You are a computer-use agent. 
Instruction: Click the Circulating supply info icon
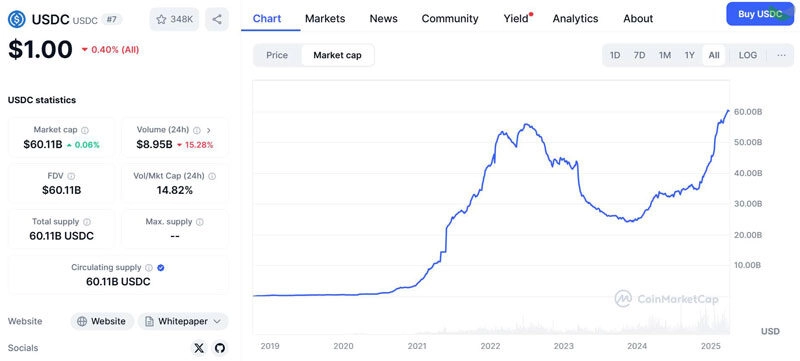[149, 267]
